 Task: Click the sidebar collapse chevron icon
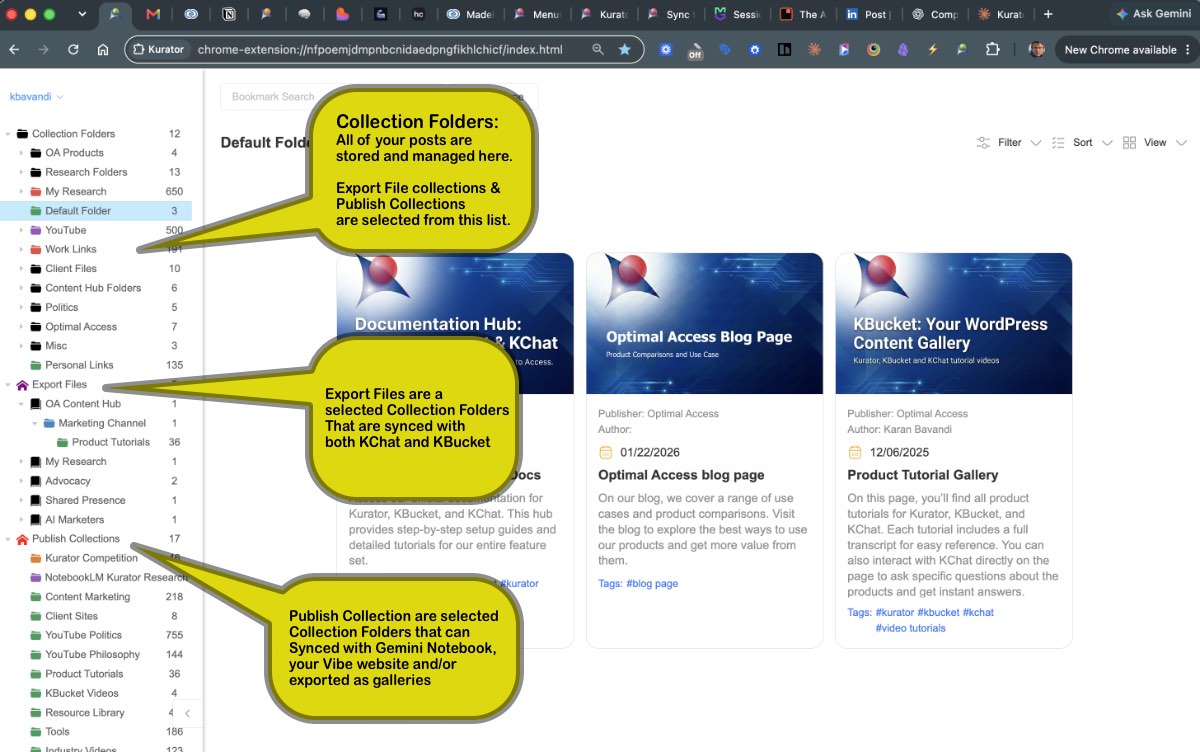point(187,713)
